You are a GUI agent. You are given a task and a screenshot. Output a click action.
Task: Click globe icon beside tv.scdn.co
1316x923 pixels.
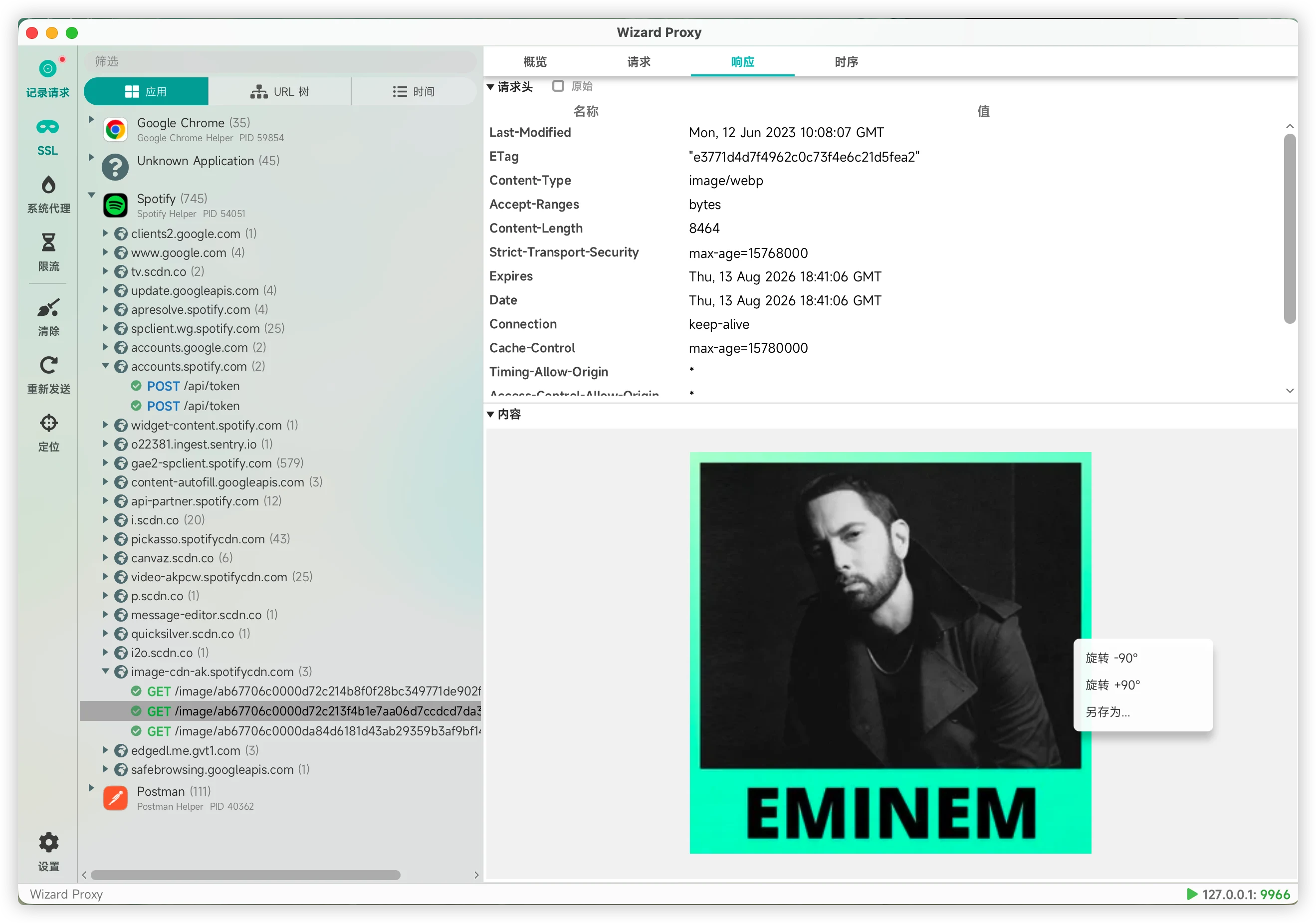[x=121, y=272]
